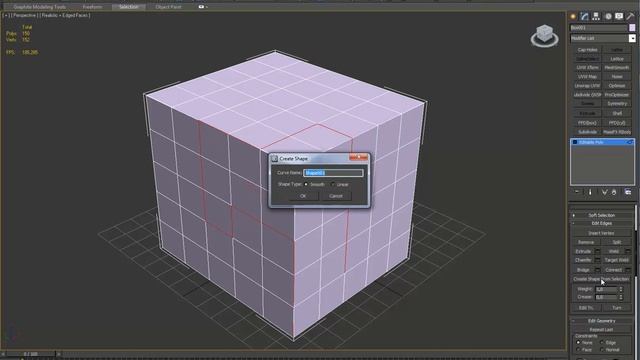Open the Display command panel tab
The width and height of the screenshot is (640, 360).
(619, 16)
